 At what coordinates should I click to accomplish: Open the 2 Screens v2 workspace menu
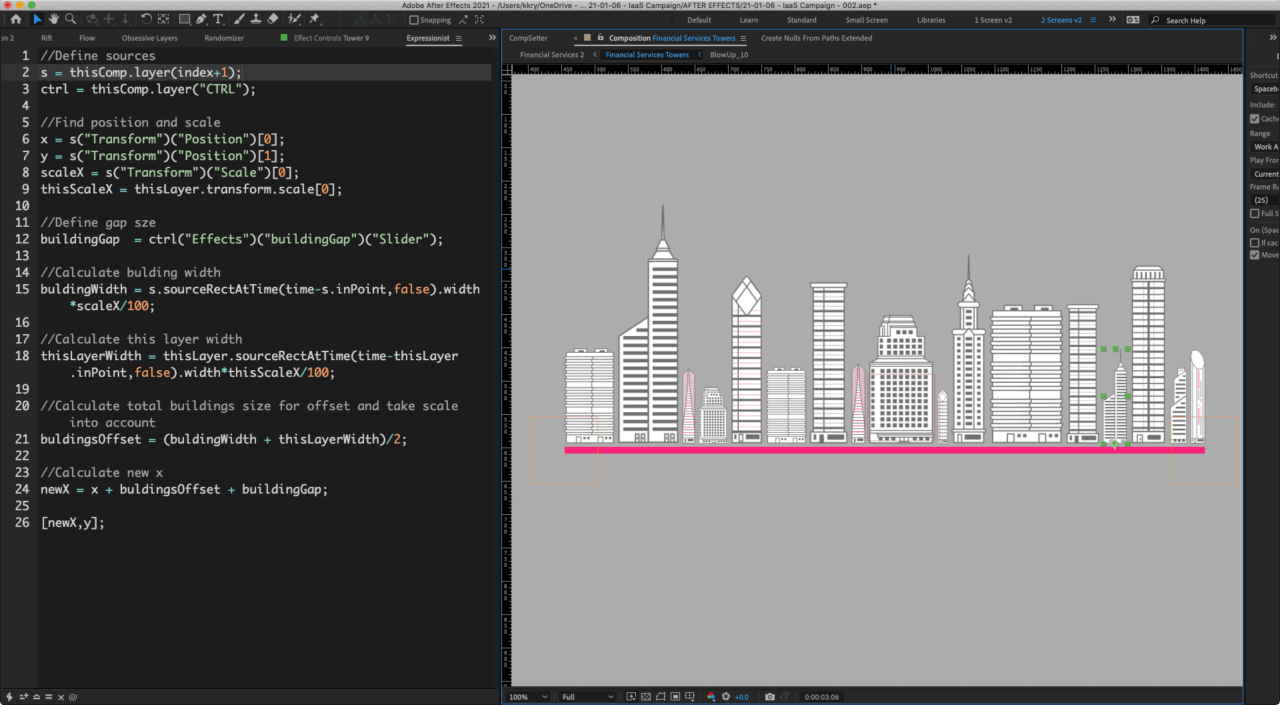pos(1091,20)
